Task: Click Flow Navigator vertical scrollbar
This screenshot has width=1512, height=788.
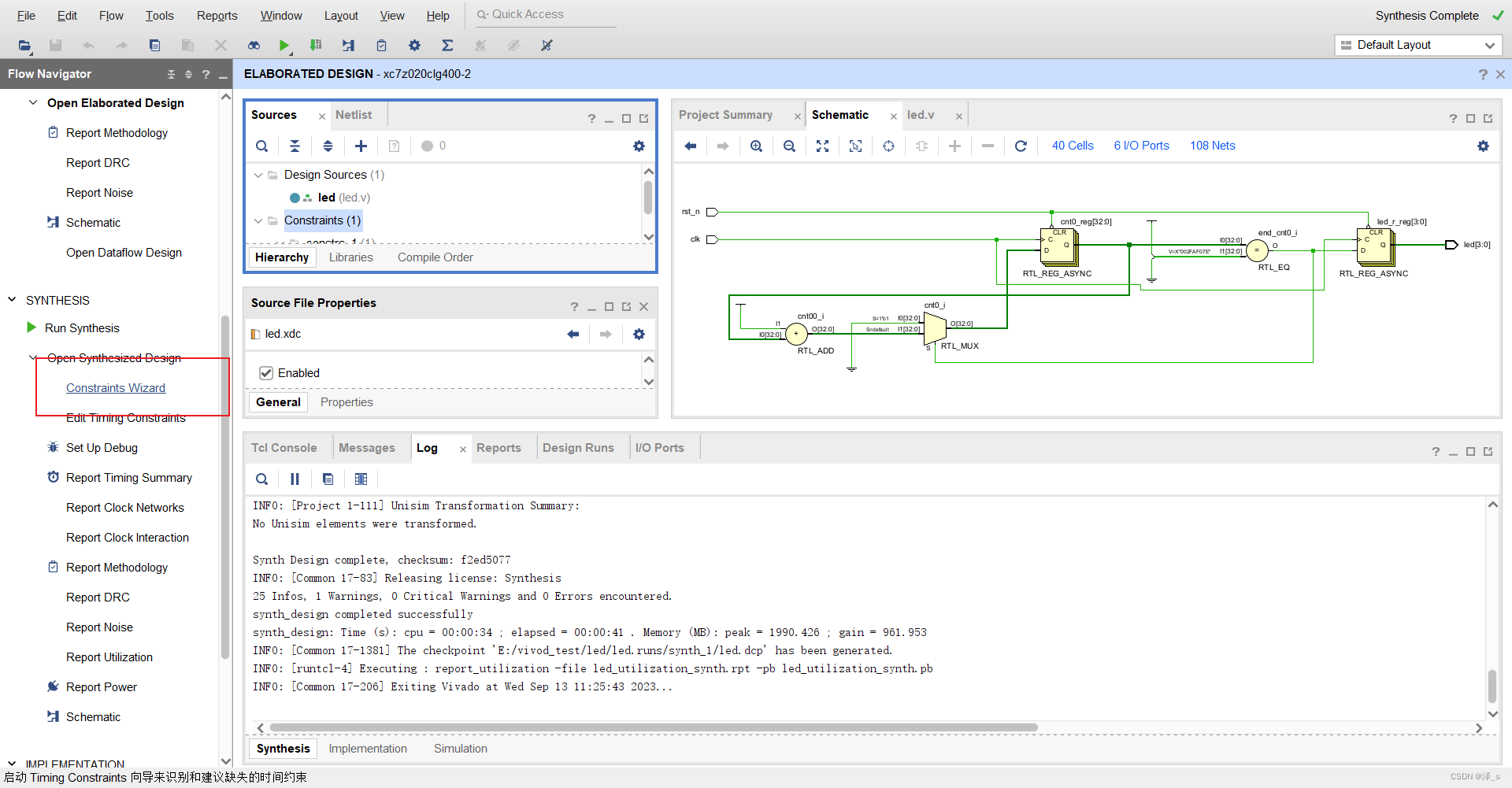Action: [225, 486]
